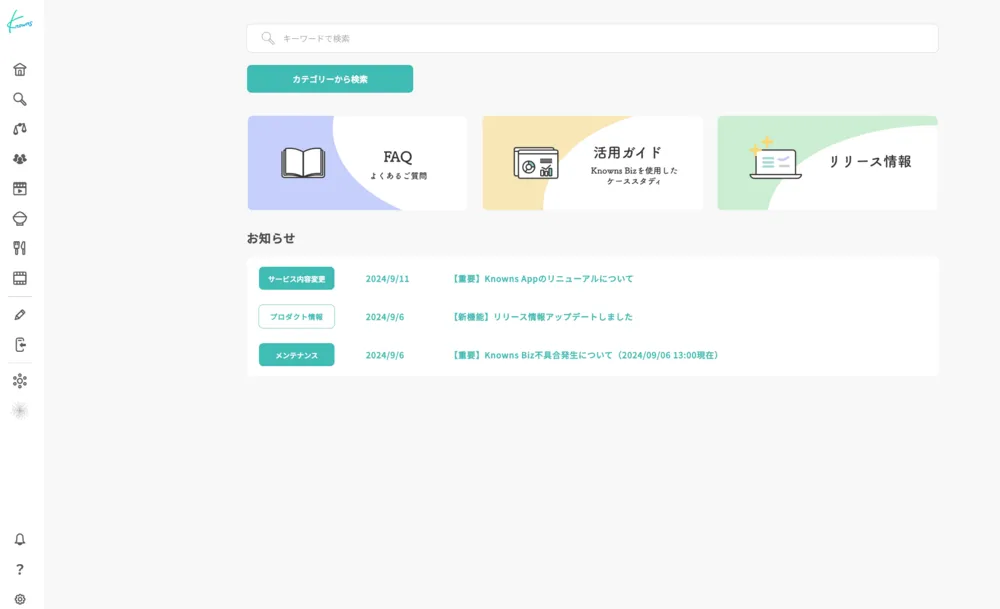The width and height of the screenshot is (1000, 609).
Task: Open the people group icon in the sidebar
Action: click(20, 159)
